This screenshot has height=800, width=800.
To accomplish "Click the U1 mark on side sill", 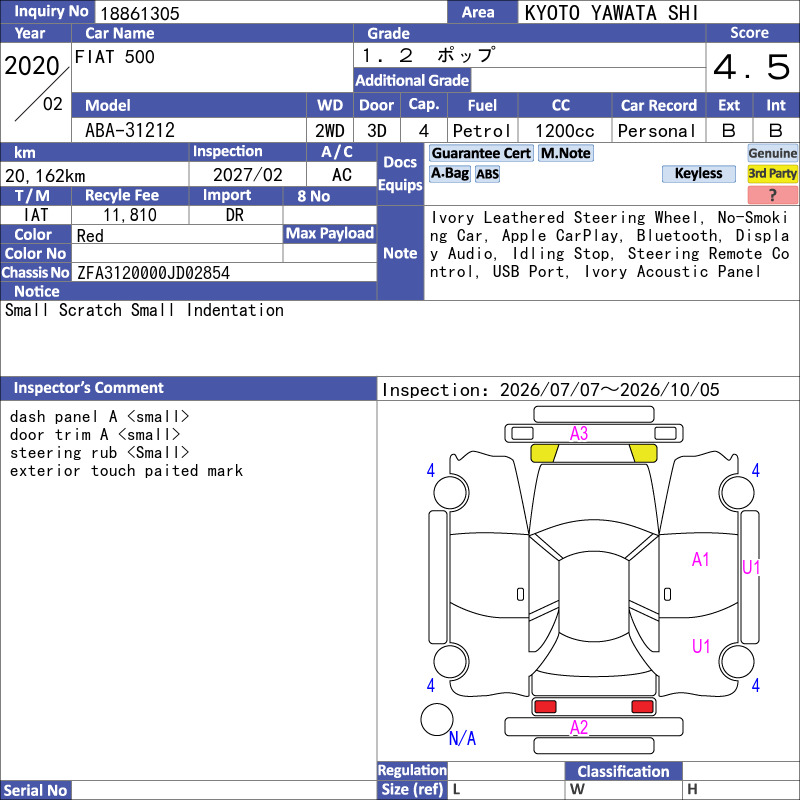I will click(x=751, y=567).
